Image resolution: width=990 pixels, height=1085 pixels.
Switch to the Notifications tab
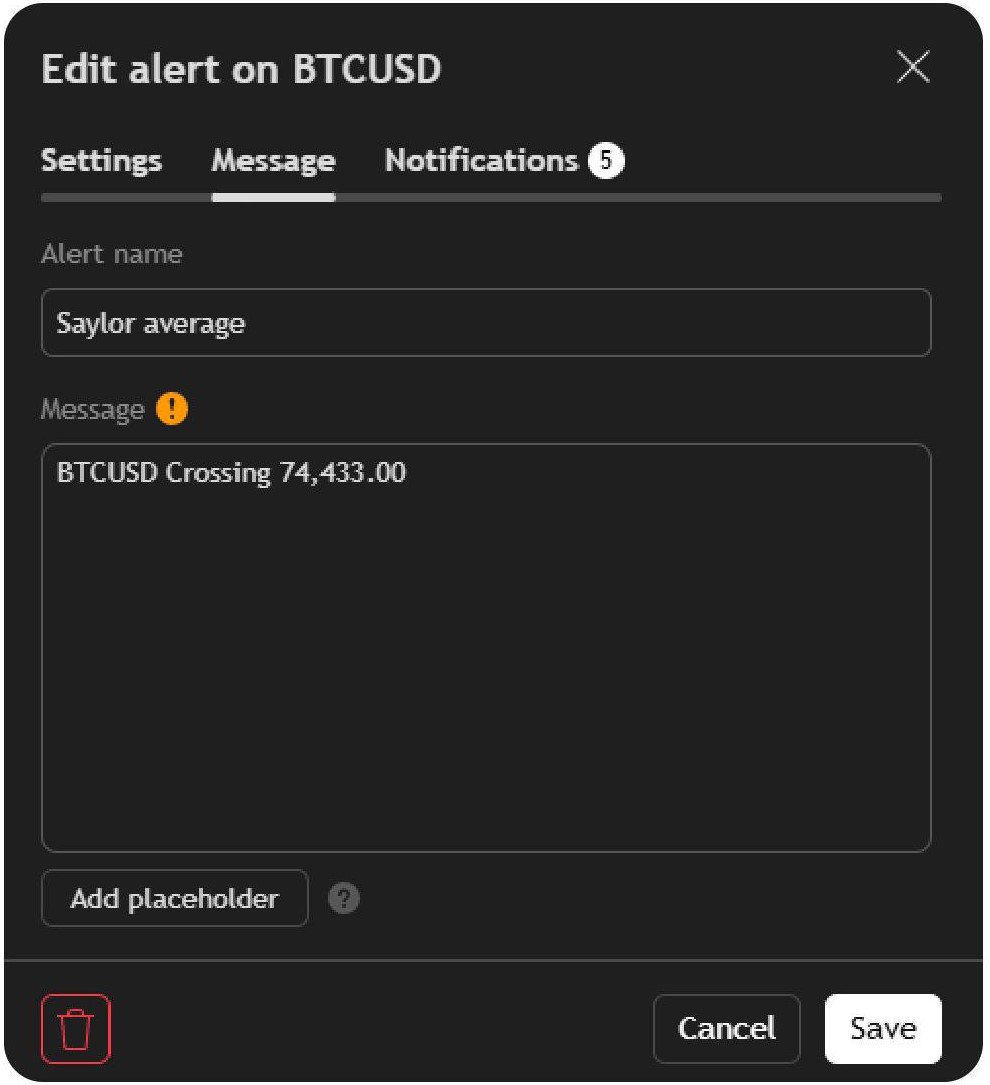(481, 161)
